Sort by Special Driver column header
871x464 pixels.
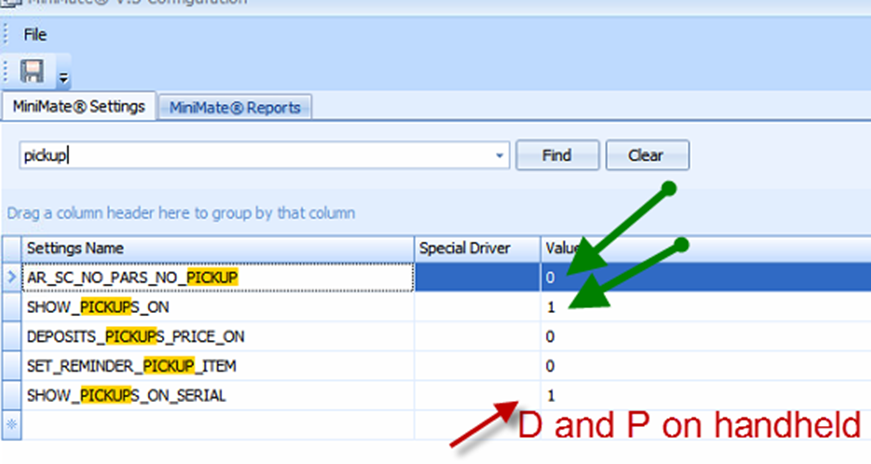477,248
